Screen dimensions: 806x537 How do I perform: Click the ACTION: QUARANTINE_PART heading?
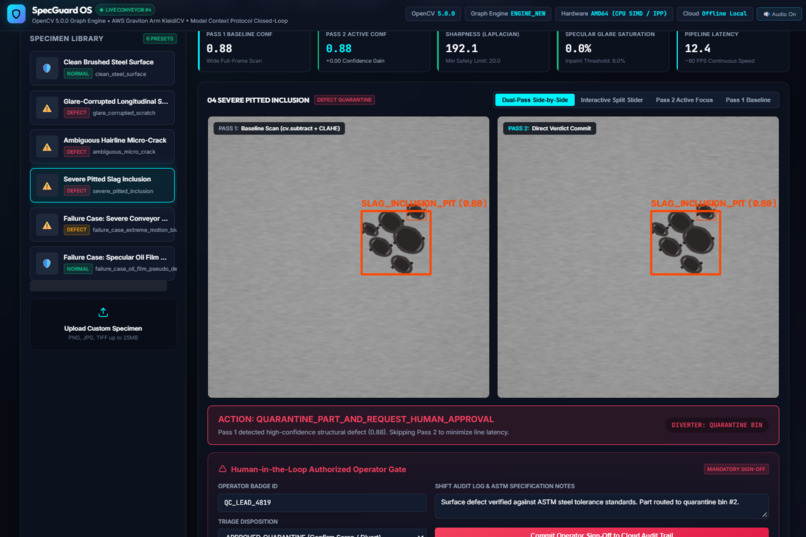356,419
